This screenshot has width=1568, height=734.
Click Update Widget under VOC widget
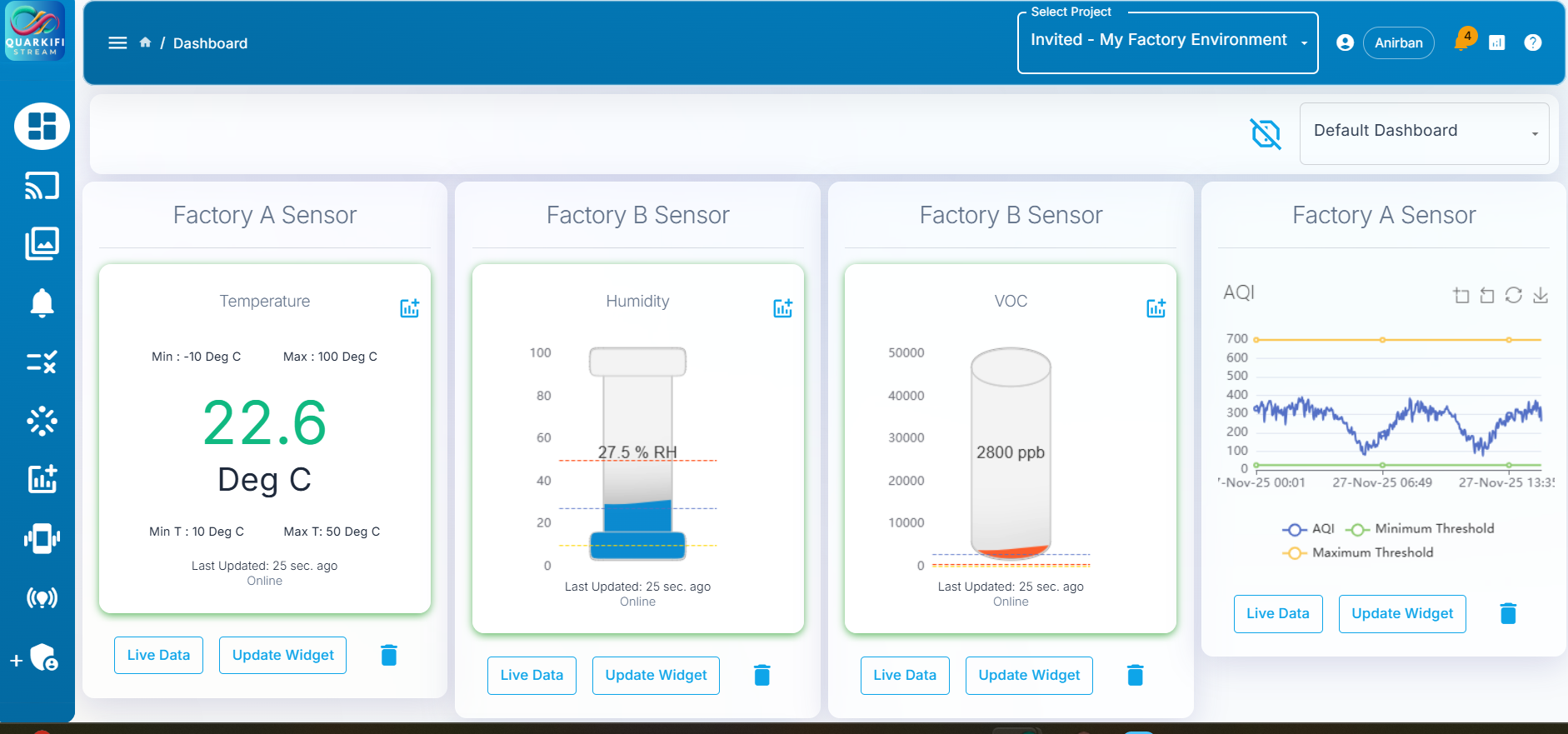point(1029,675)
